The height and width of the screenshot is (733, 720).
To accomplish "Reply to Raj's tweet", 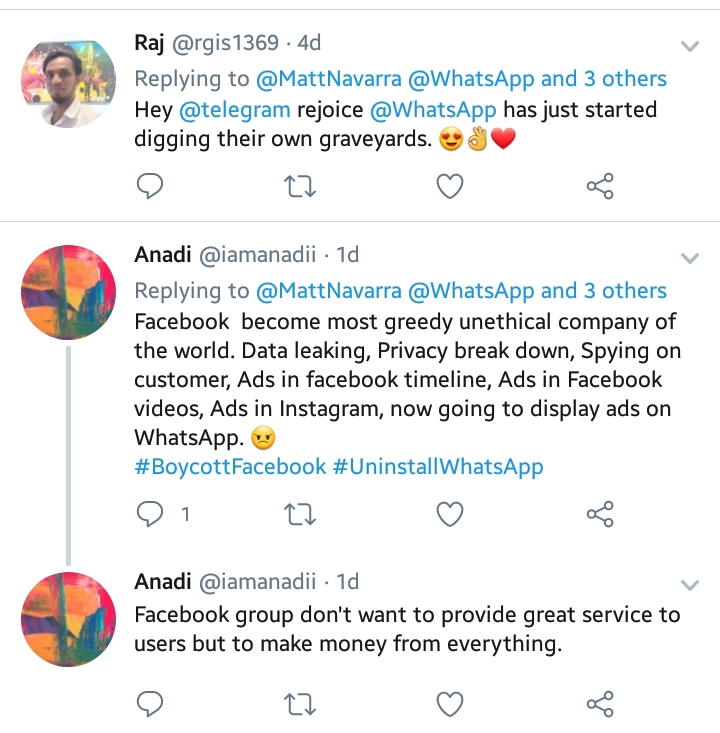I will click(149, 186).
